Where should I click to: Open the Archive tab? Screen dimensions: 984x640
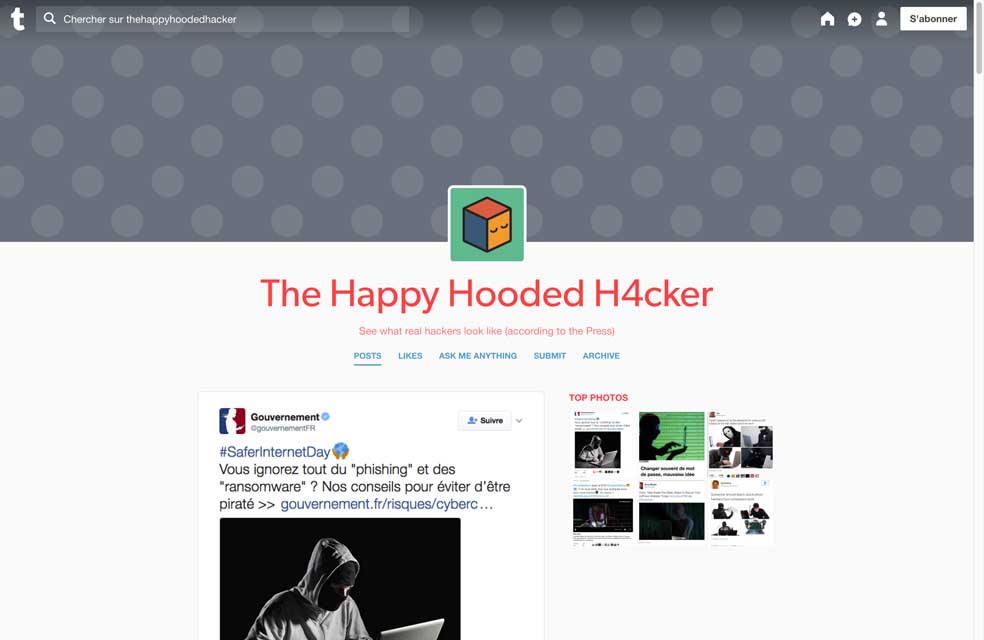click(601, 356)
